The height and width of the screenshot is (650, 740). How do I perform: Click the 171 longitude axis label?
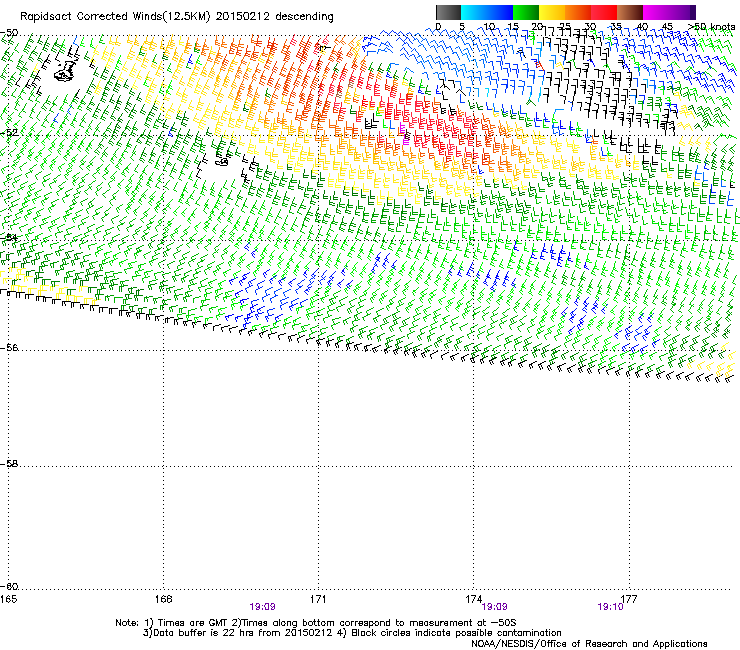coord(318,599)
